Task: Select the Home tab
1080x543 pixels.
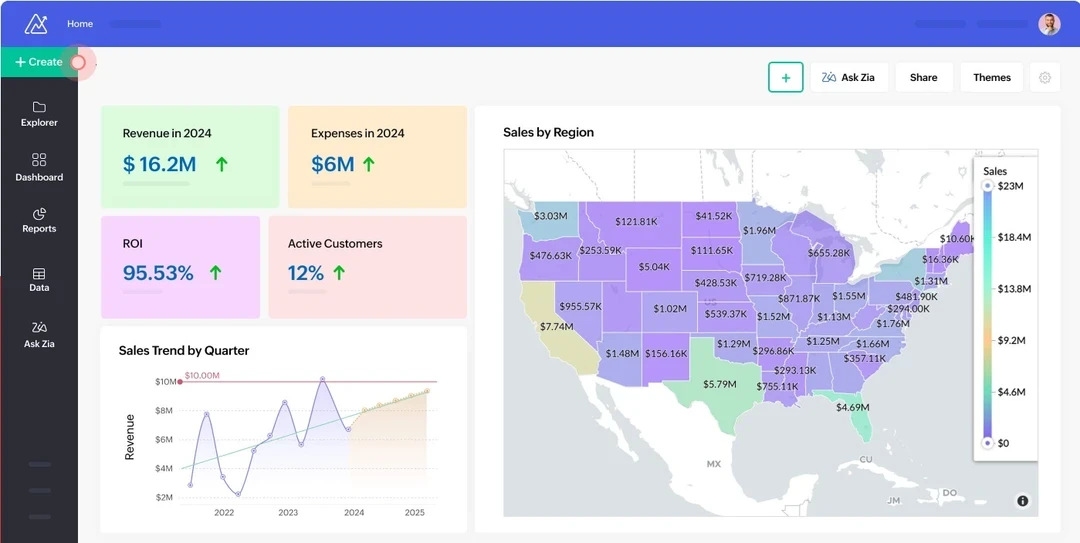Action: pos(80,24)
